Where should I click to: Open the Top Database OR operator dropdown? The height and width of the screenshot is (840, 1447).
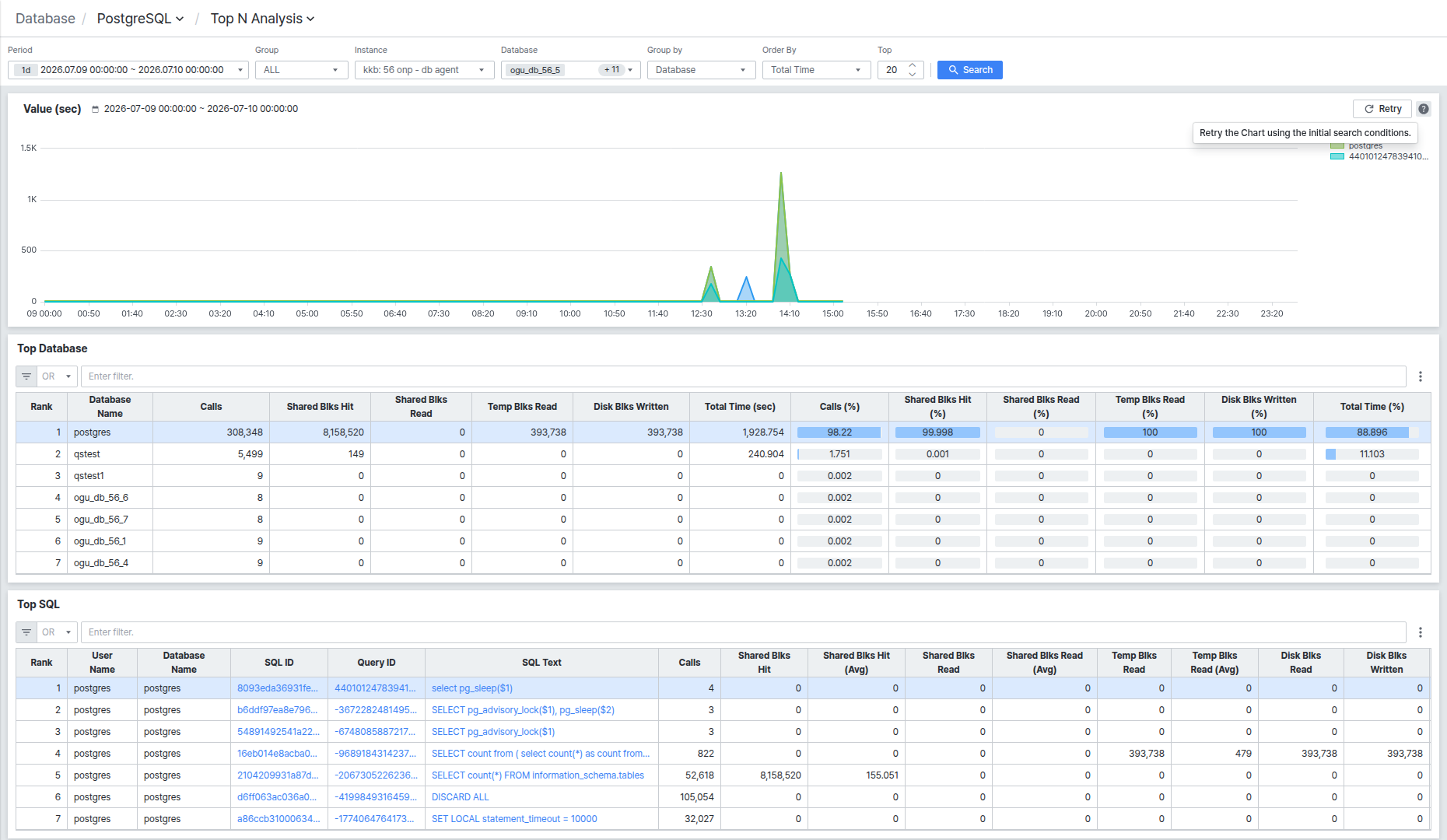click(x=58, y=376)
